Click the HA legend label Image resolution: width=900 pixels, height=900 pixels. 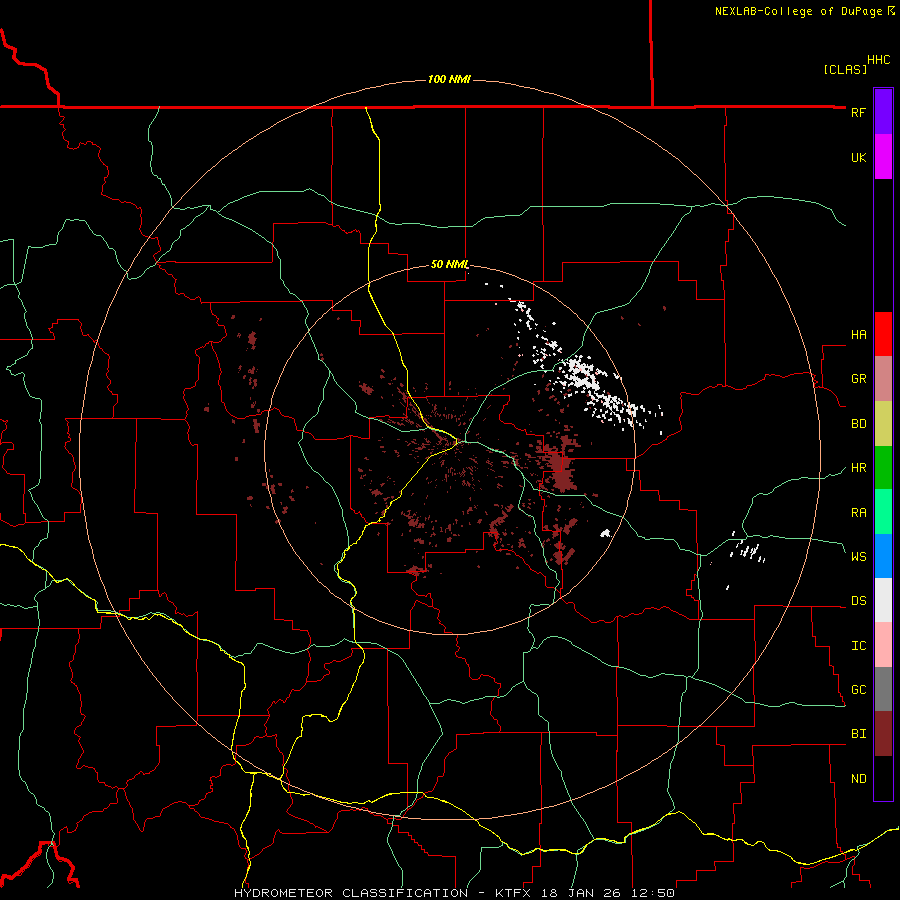click(858, 335)
